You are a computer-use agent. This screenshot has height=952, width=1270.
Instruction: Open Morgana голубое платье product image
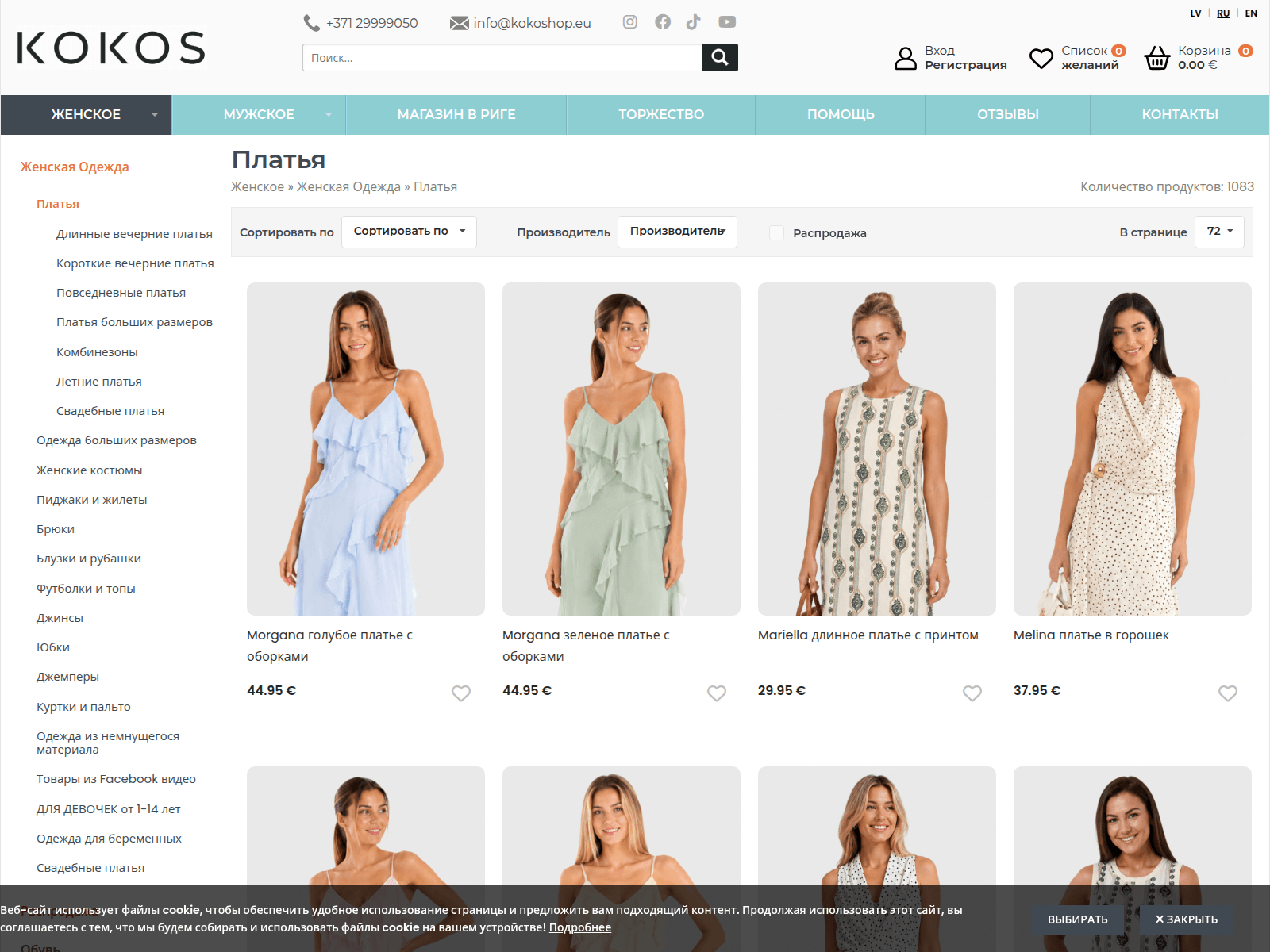(366, 449)
